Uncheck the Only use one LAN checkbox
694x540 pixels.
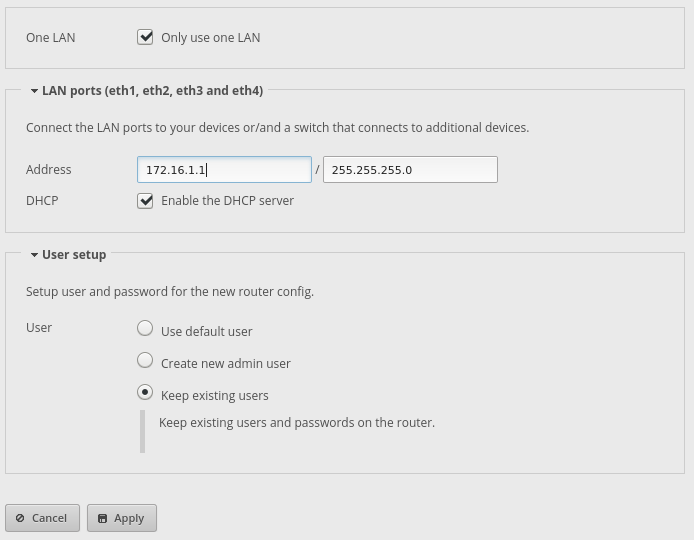[x=146, y=37]
